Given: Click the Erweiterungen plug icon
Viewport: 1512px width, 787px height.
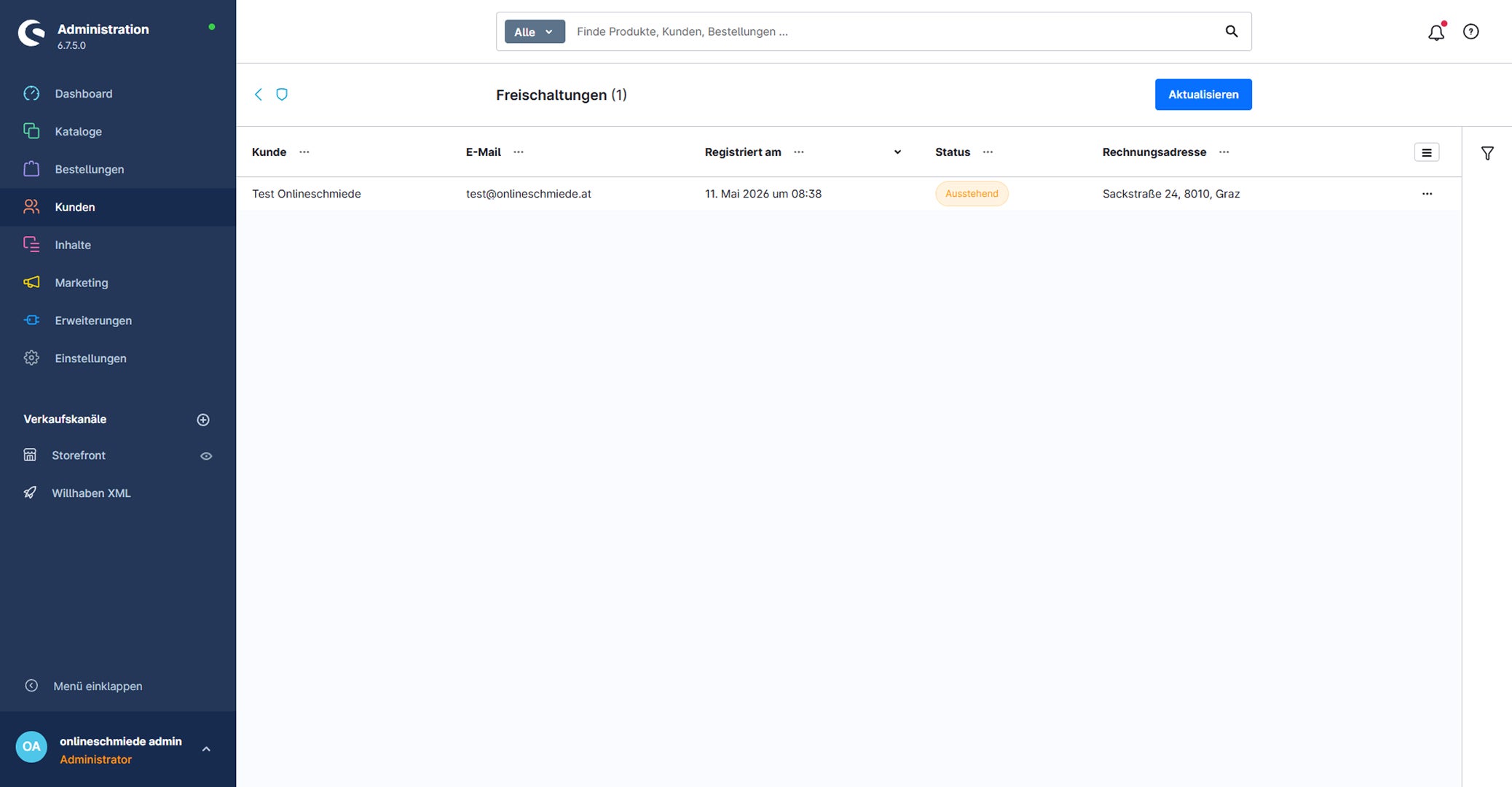Looking at the screenshot, I should 31,321.
